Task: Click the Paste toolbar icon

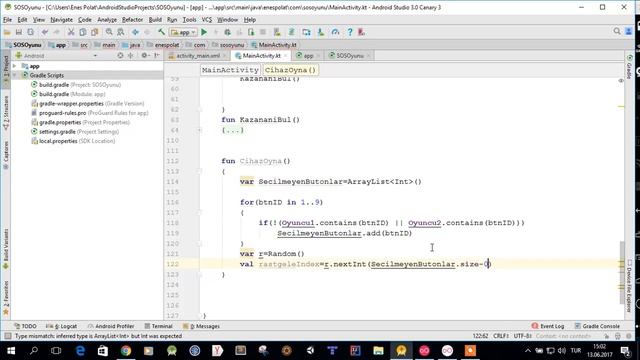Action: click(95, 32)
